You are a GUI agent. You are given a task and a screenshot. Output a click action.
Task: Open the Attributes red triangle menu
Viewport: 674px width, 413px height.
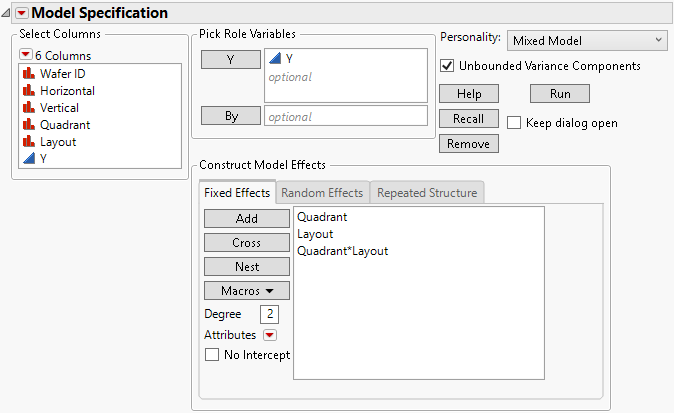pyautogui.click(x=269, y=335)
